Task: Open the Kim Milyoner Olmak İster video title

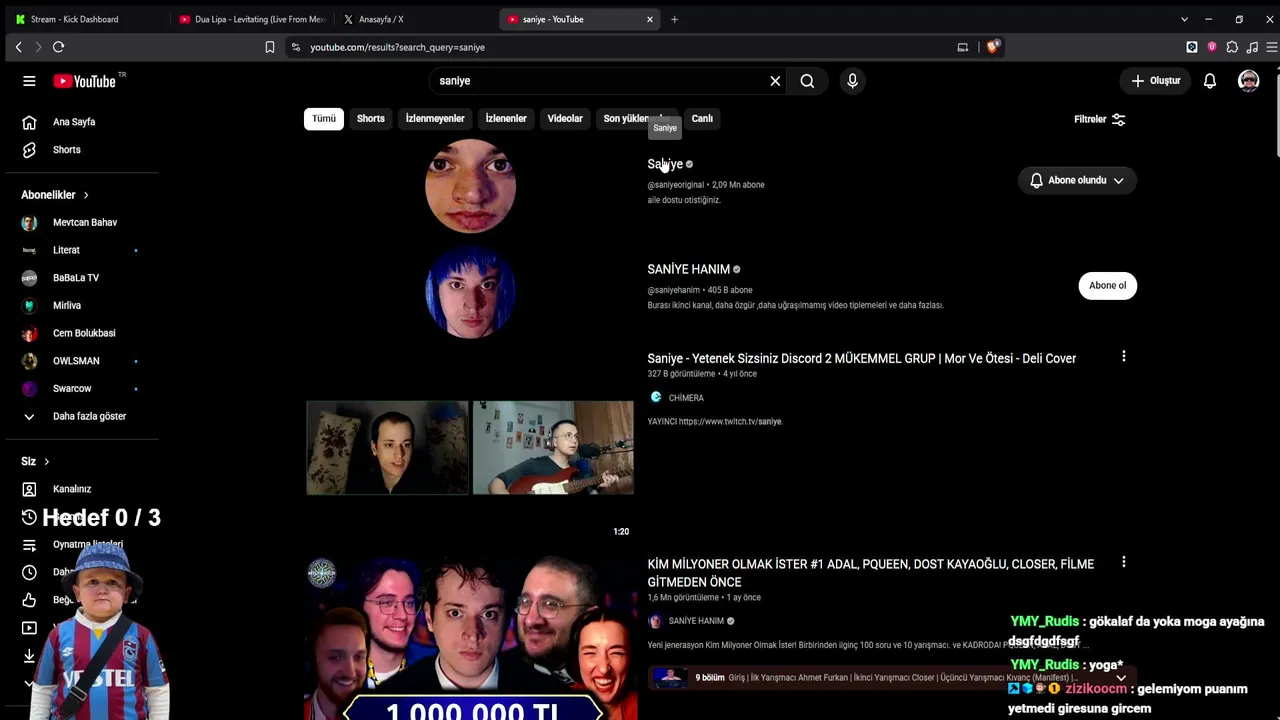Action: 871,573
